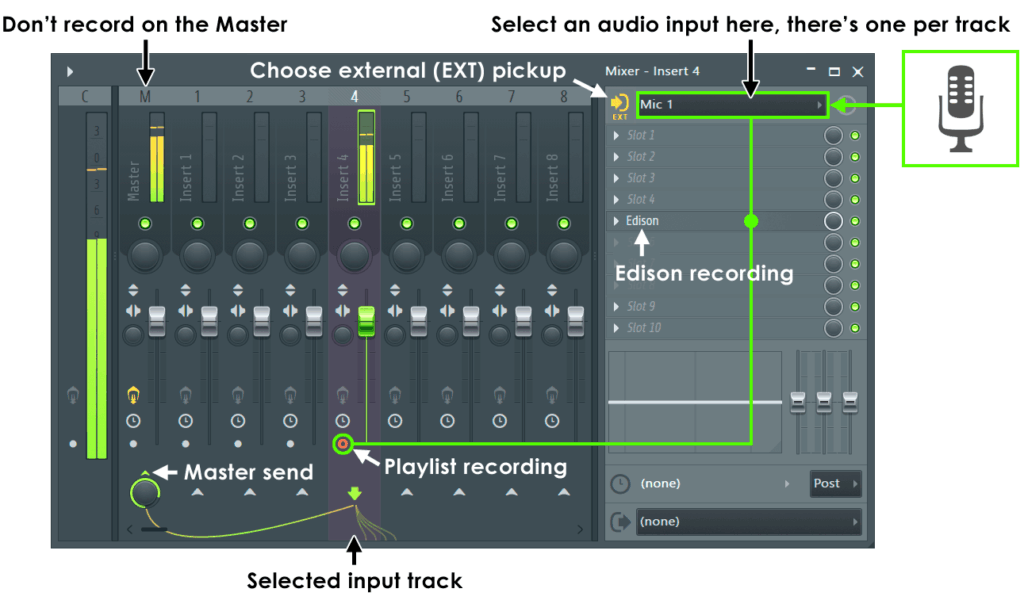The width and height of the screenshot is (1024, 600).
Task: Select the Insert 6 mixer track
Action: [459, 97]
